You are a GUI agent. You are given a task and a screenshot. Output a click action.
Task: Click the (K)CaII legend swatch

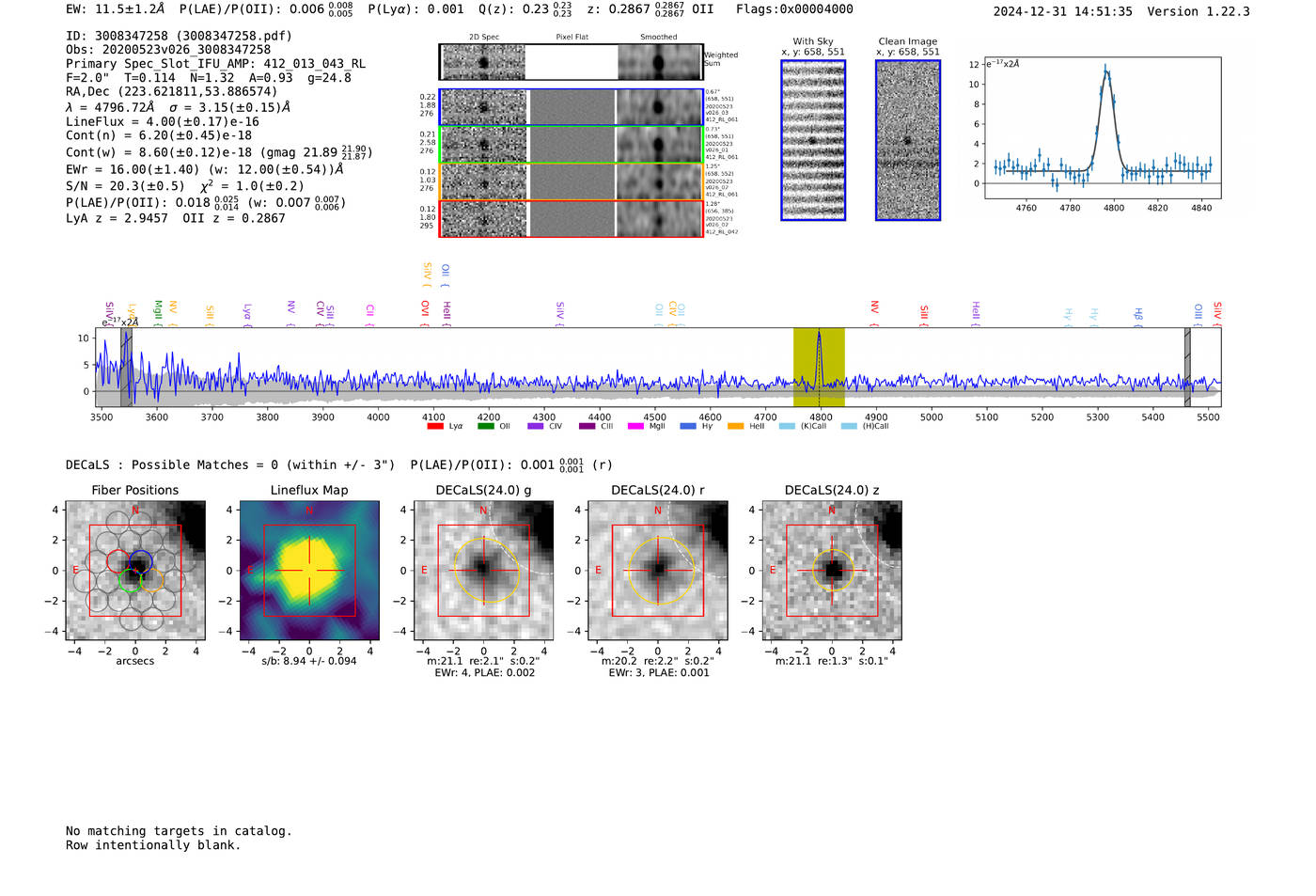tap(787, 426)
